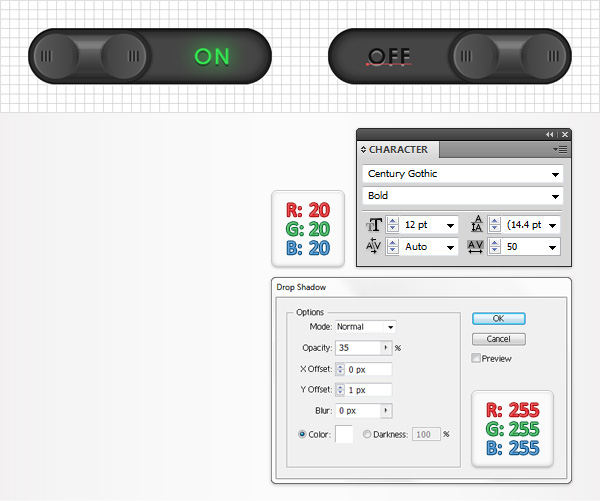
Task: Click the font size icon
Action: pos(374,225)
